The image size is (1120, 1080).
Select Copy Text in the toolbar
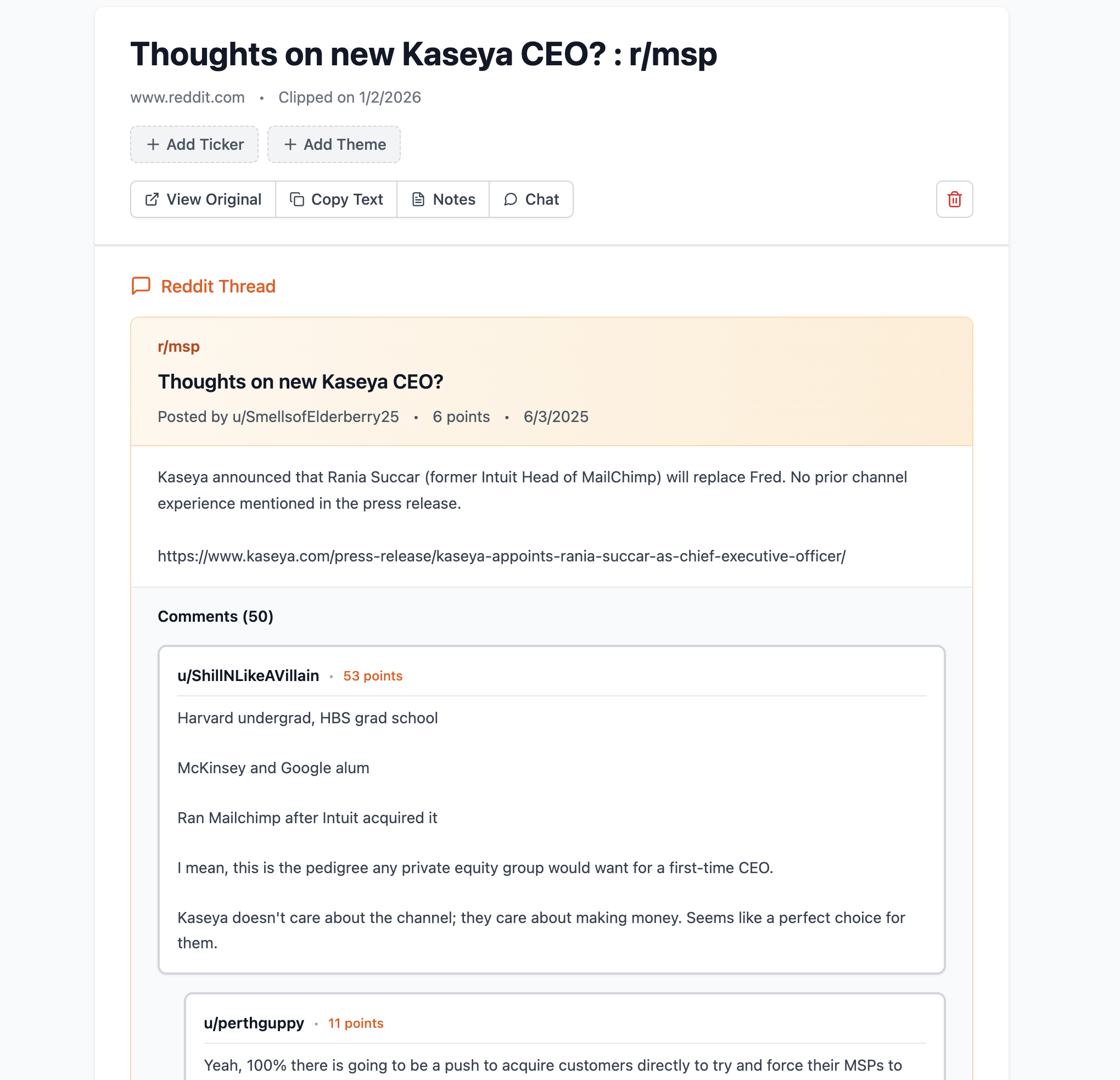click(x=336, y=199)
